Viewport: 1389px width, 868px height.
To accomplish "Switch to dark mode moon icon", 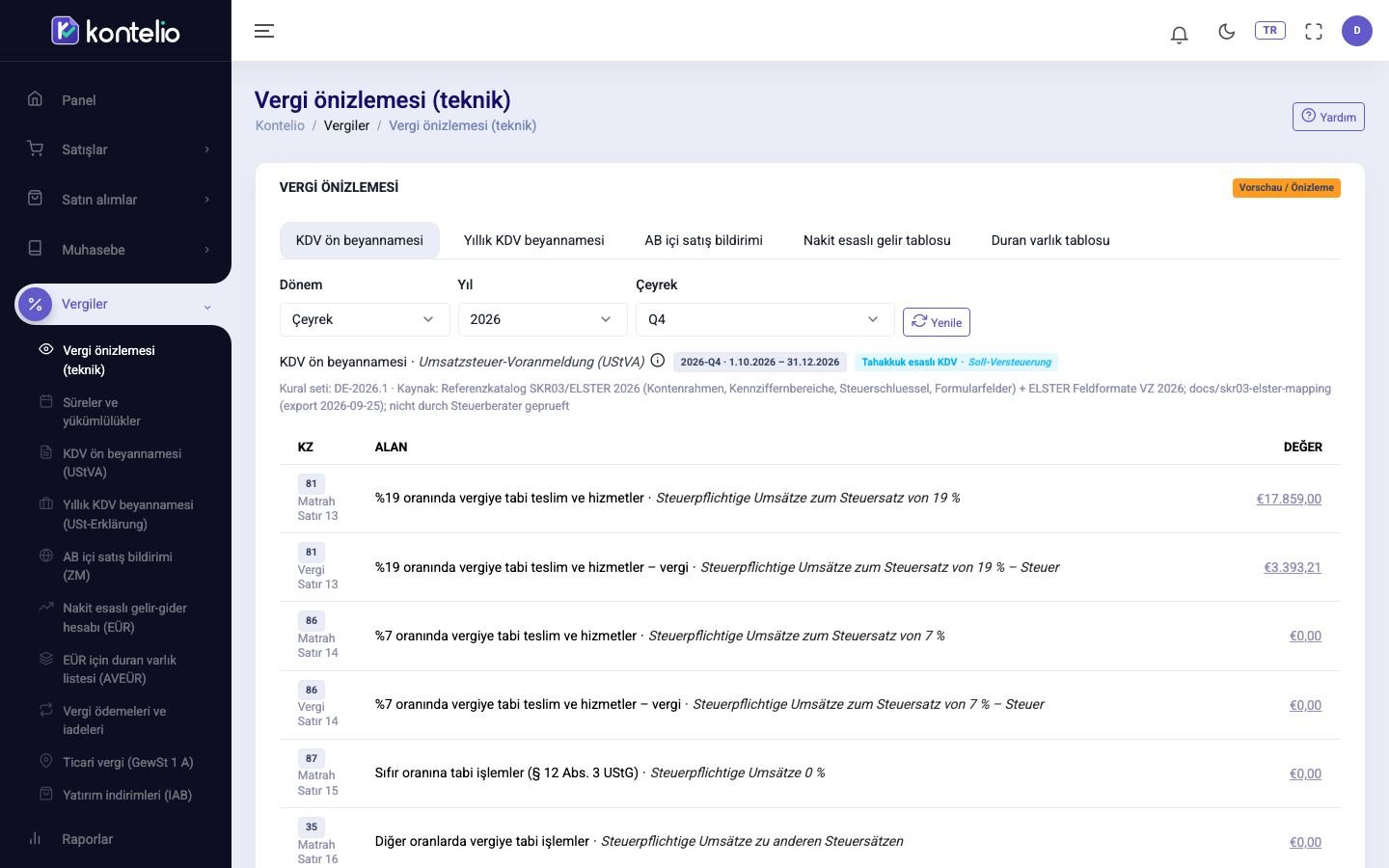I will point(1227,32).
